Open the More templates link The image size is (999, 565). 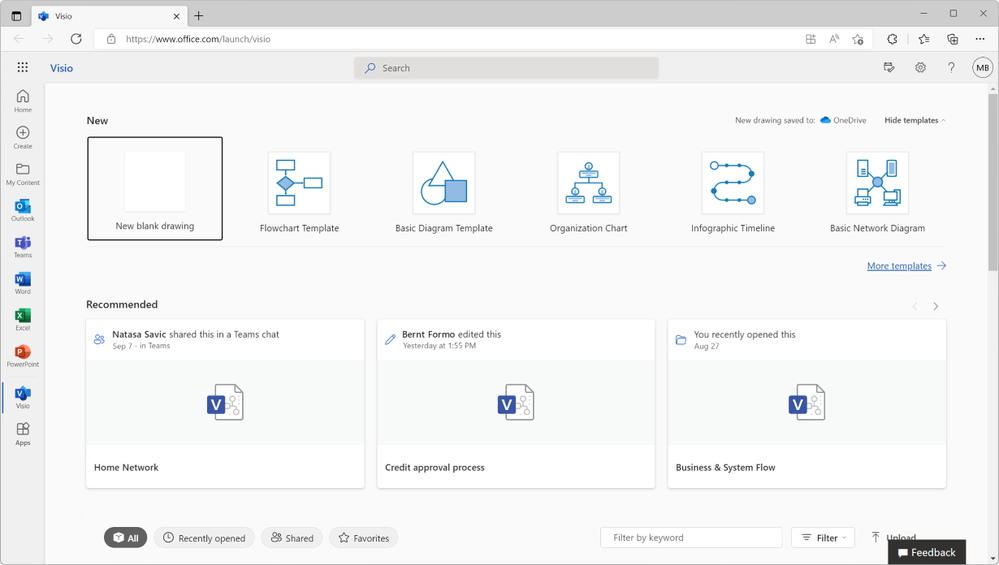[x=907, y=266]
